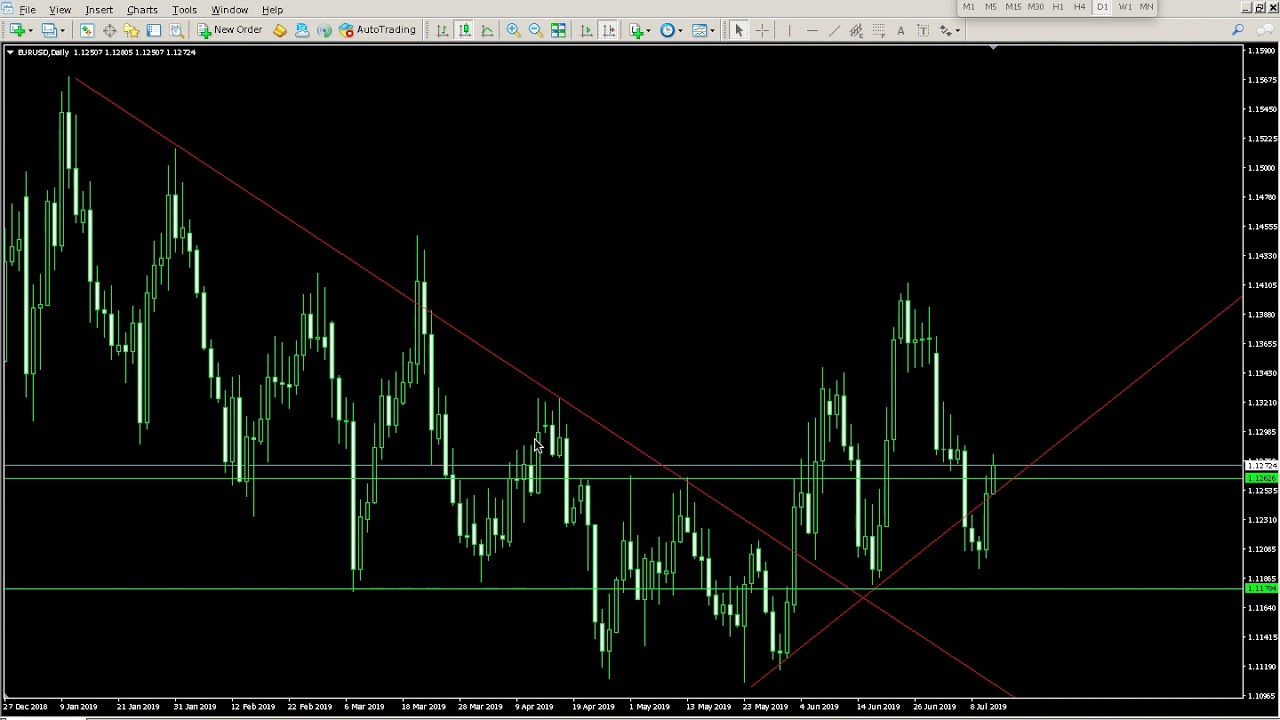Switch to M5 timeframe
Image resolution: width=1280 pixels, height=720 pixels.
(990, 7)
